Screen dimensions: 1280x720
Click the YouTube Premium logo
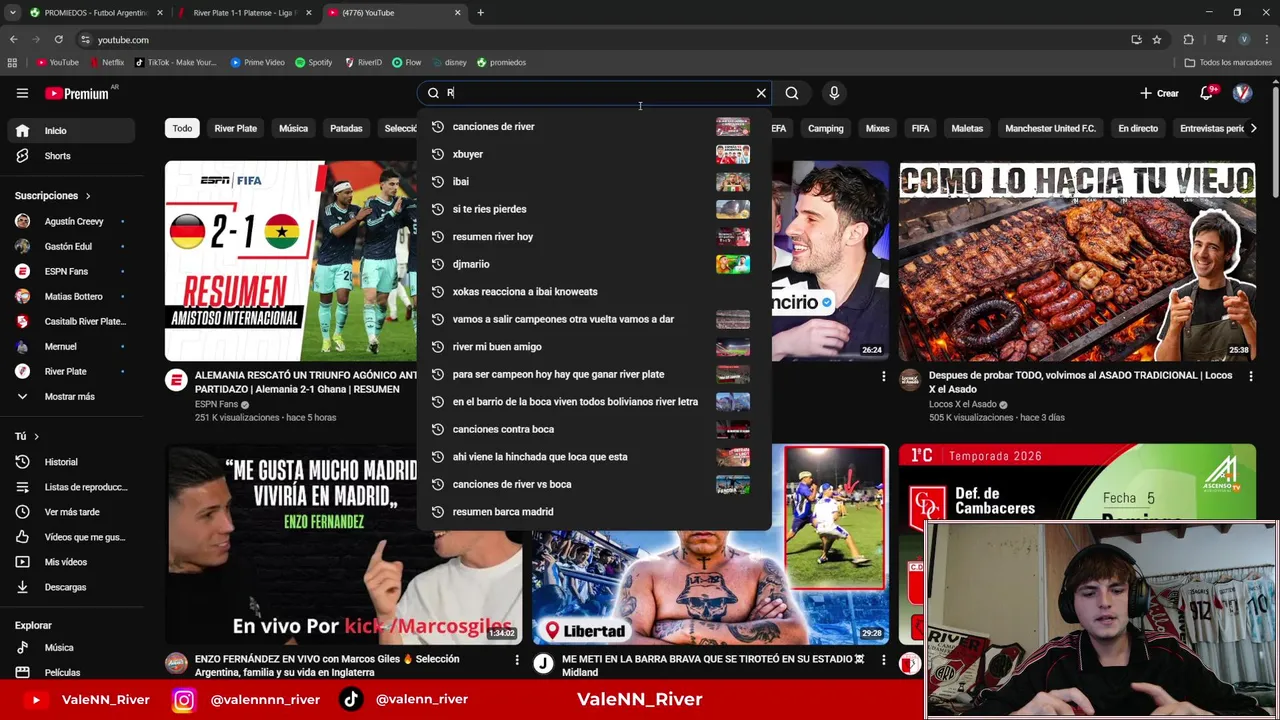click(x=78, y=93)
